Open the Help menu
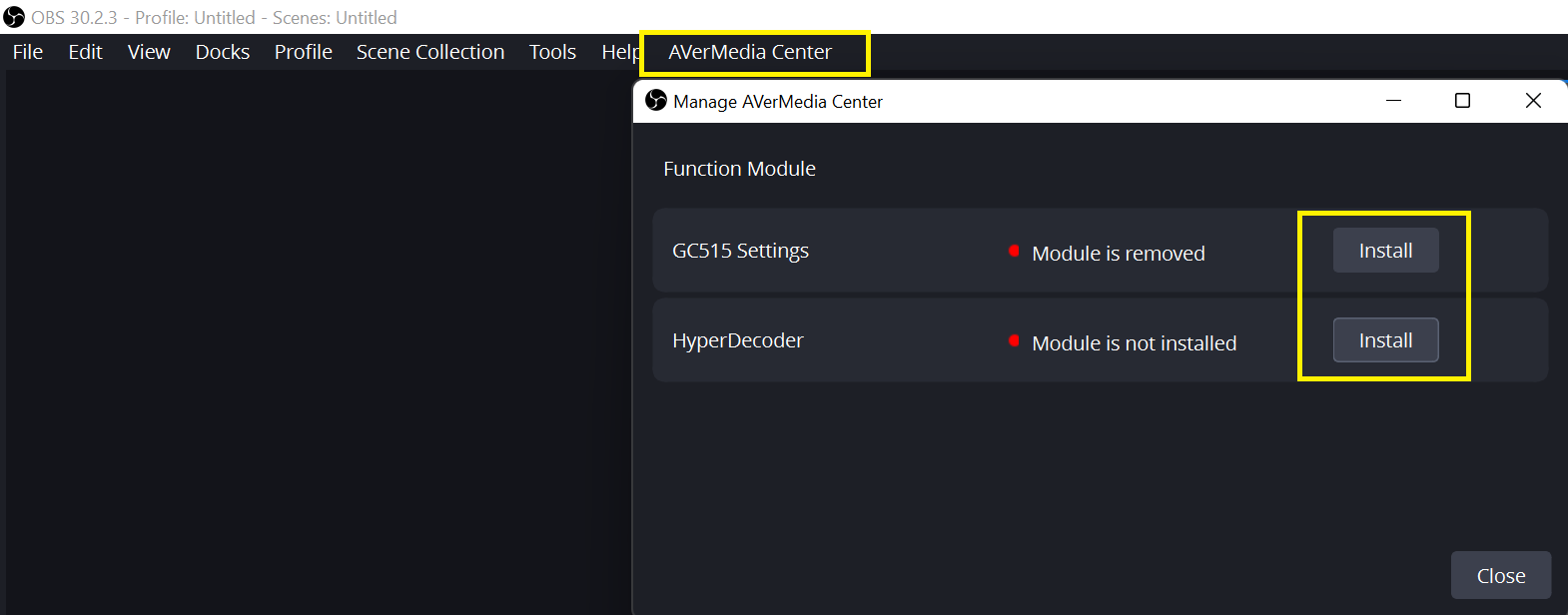The height and width of the screenshot is (615, 1568). tap(619, 52)
